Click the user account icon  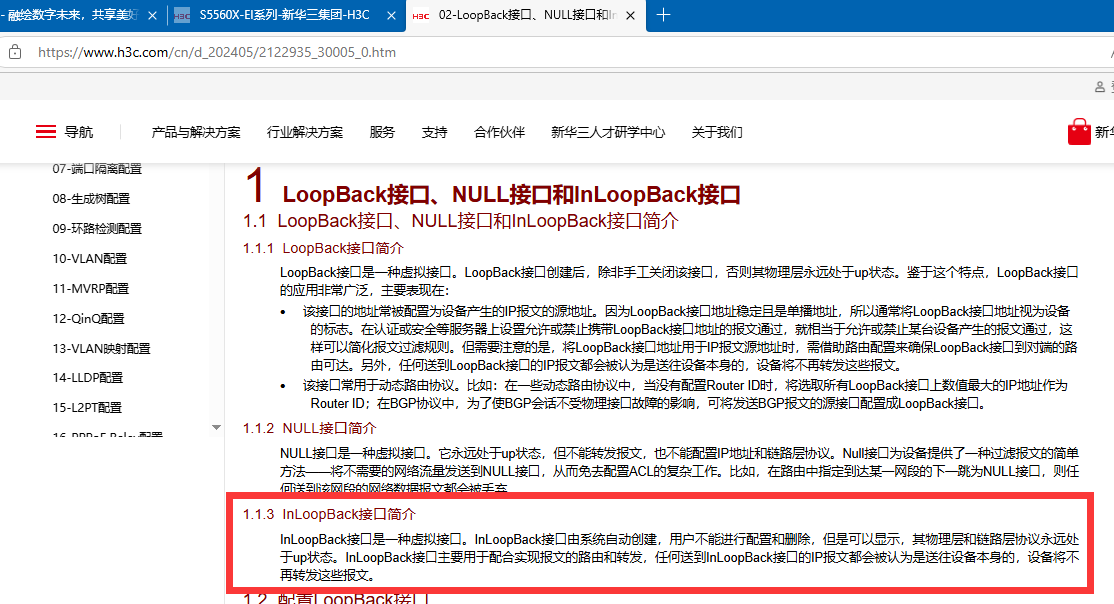(x=1100, y=87)
